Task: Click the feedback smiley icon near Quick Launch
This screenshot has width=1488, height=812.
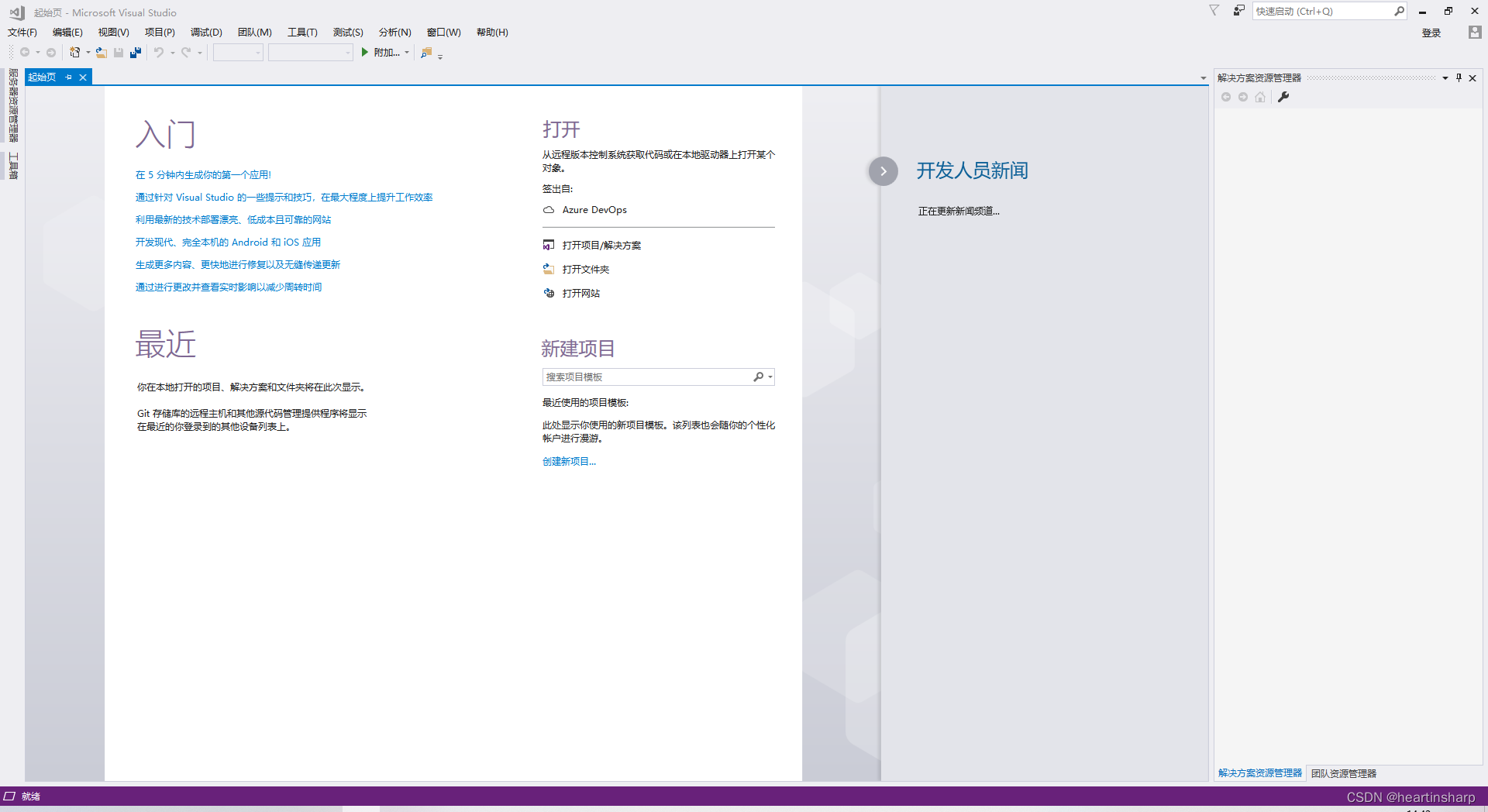Action: 1238,11
